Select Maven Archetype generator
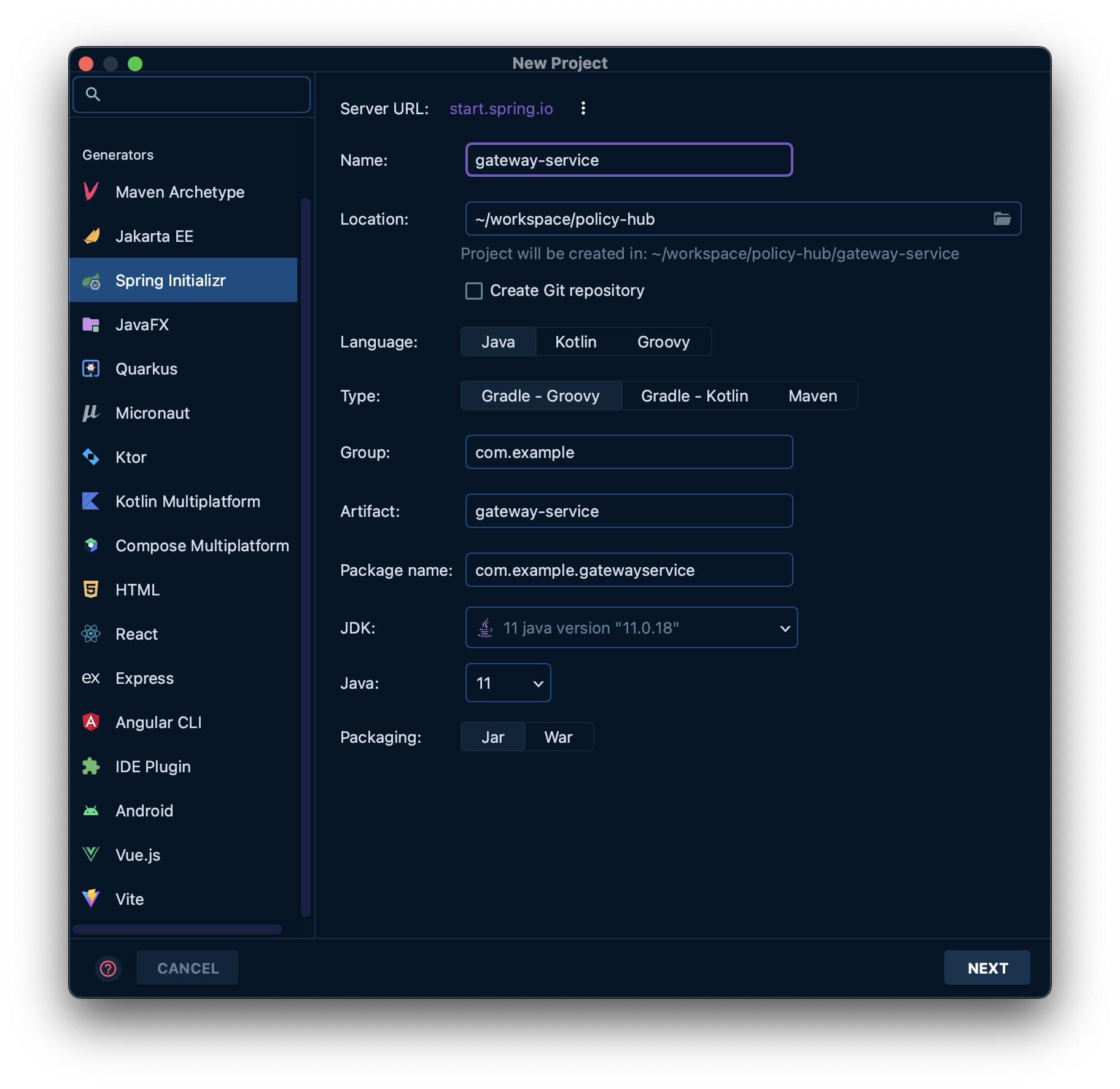This screenshot has width=1120, height=1089. click(x=183, y=192)
